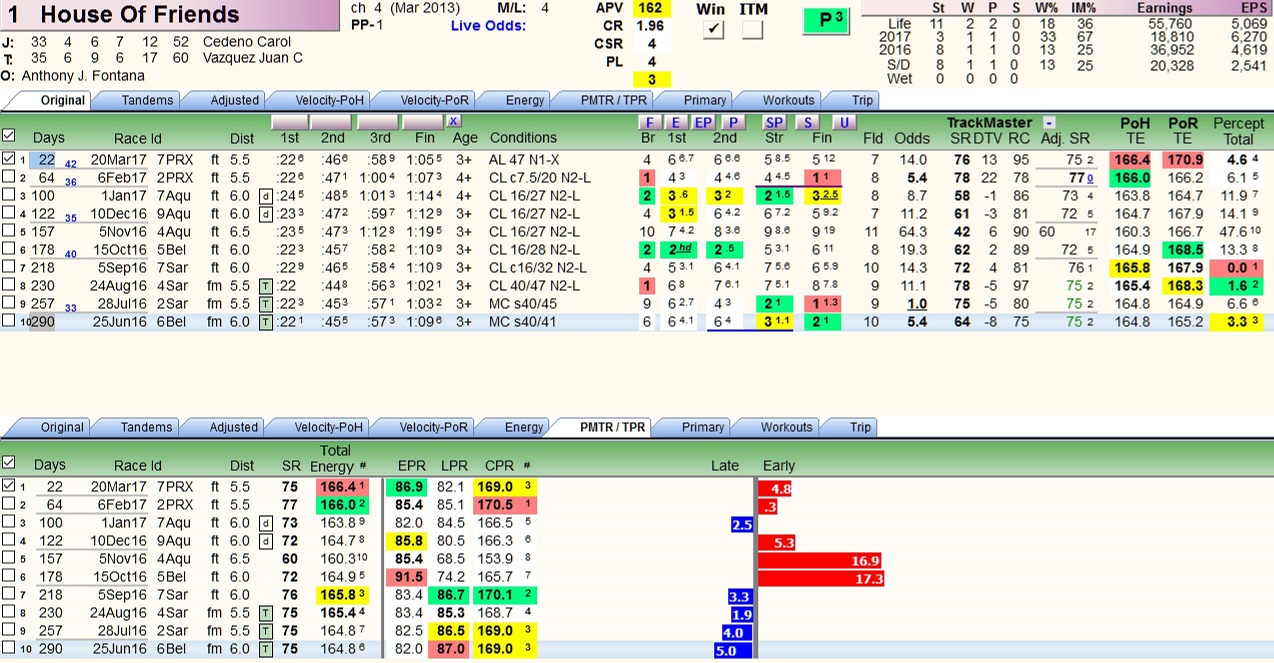
Task: Check the 5Nov16 row checkbox in Original grid
Action: tap(9, 231)
